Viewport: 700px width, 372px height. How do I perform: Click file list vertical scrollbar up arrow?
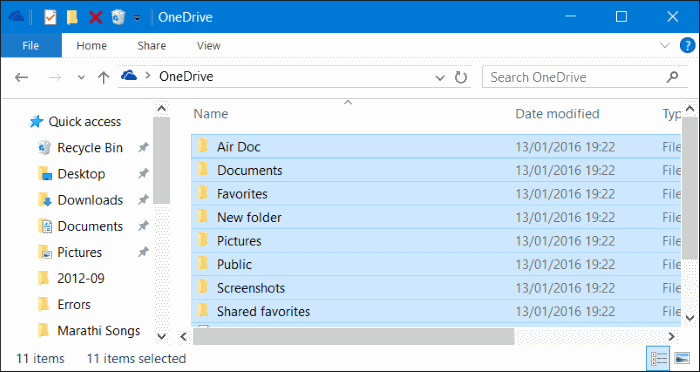click(689, 109)
